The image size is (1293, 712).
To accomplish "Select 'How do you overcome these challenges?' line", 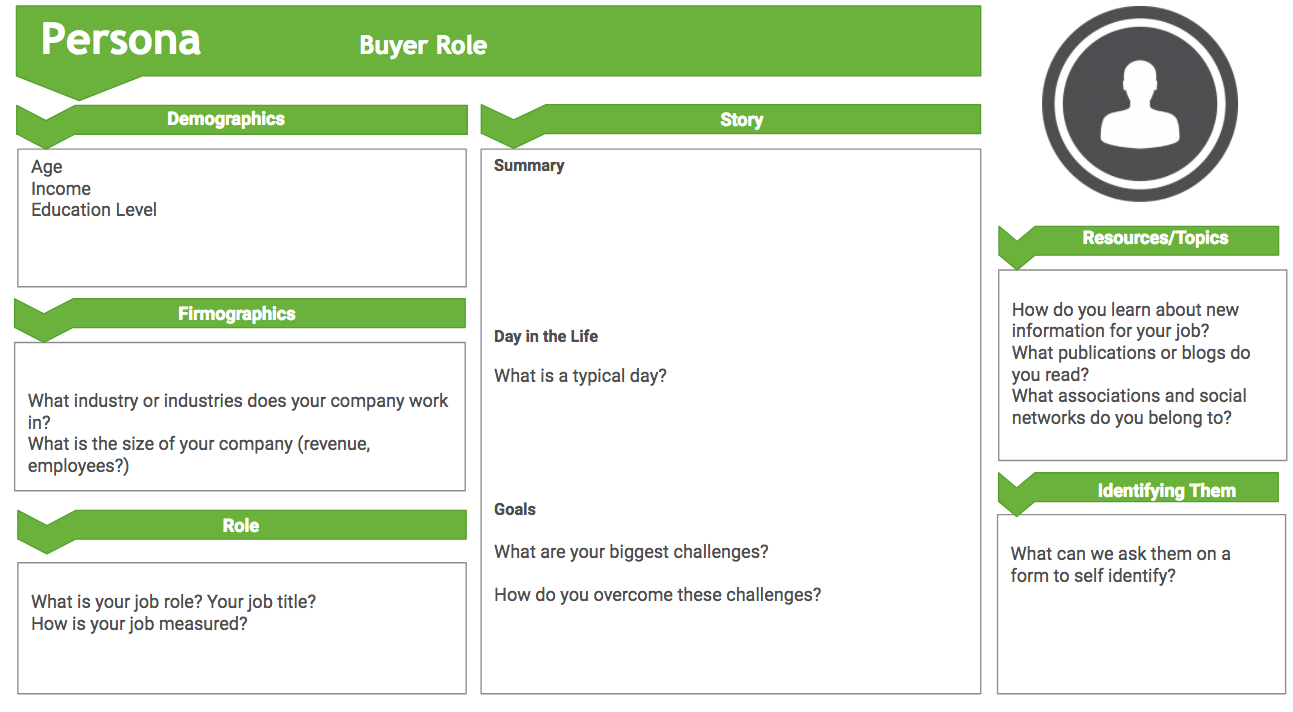I will 657,595.
